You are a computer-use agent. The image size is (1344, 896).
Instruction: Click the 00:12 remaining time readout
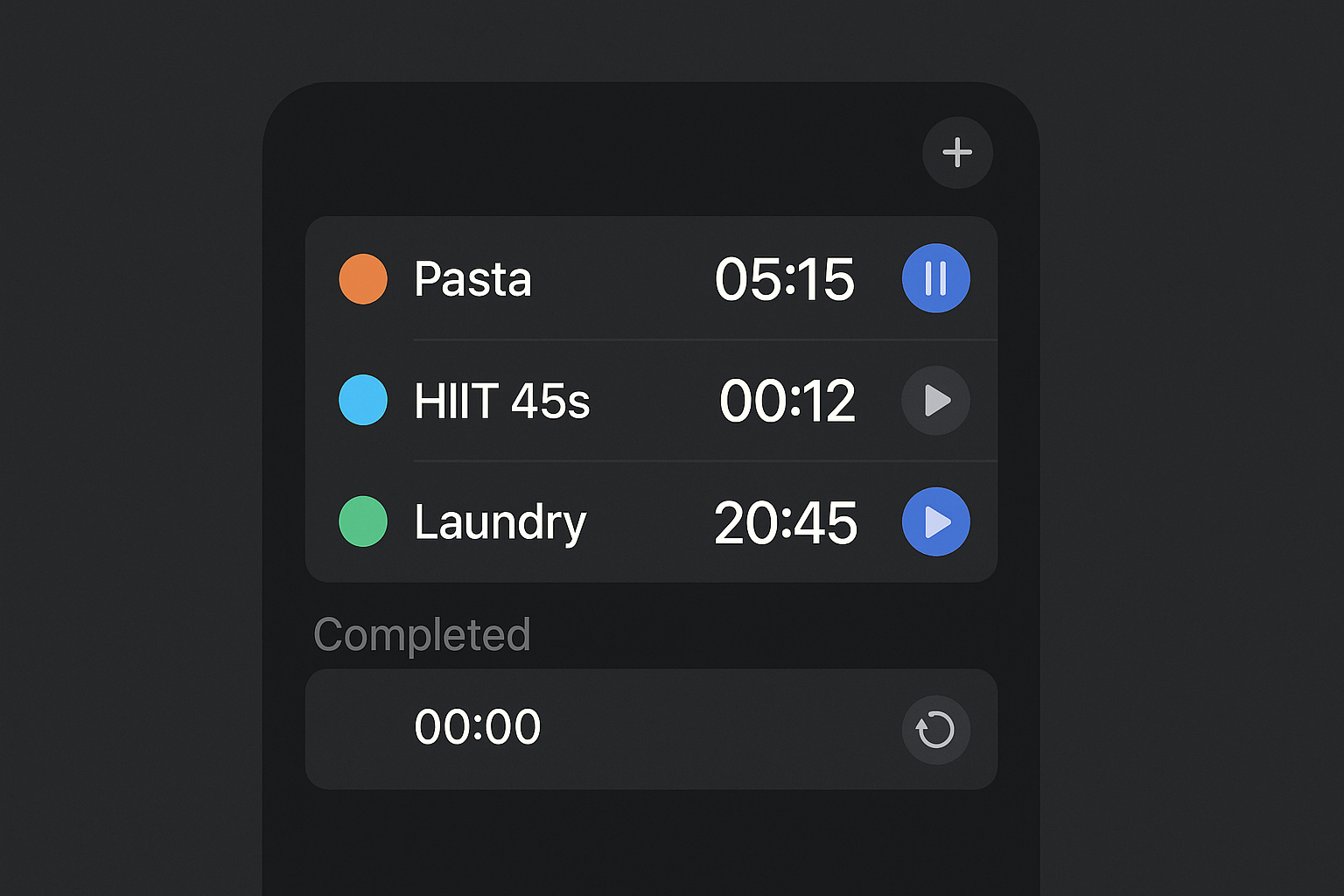(x=787, y=401)
